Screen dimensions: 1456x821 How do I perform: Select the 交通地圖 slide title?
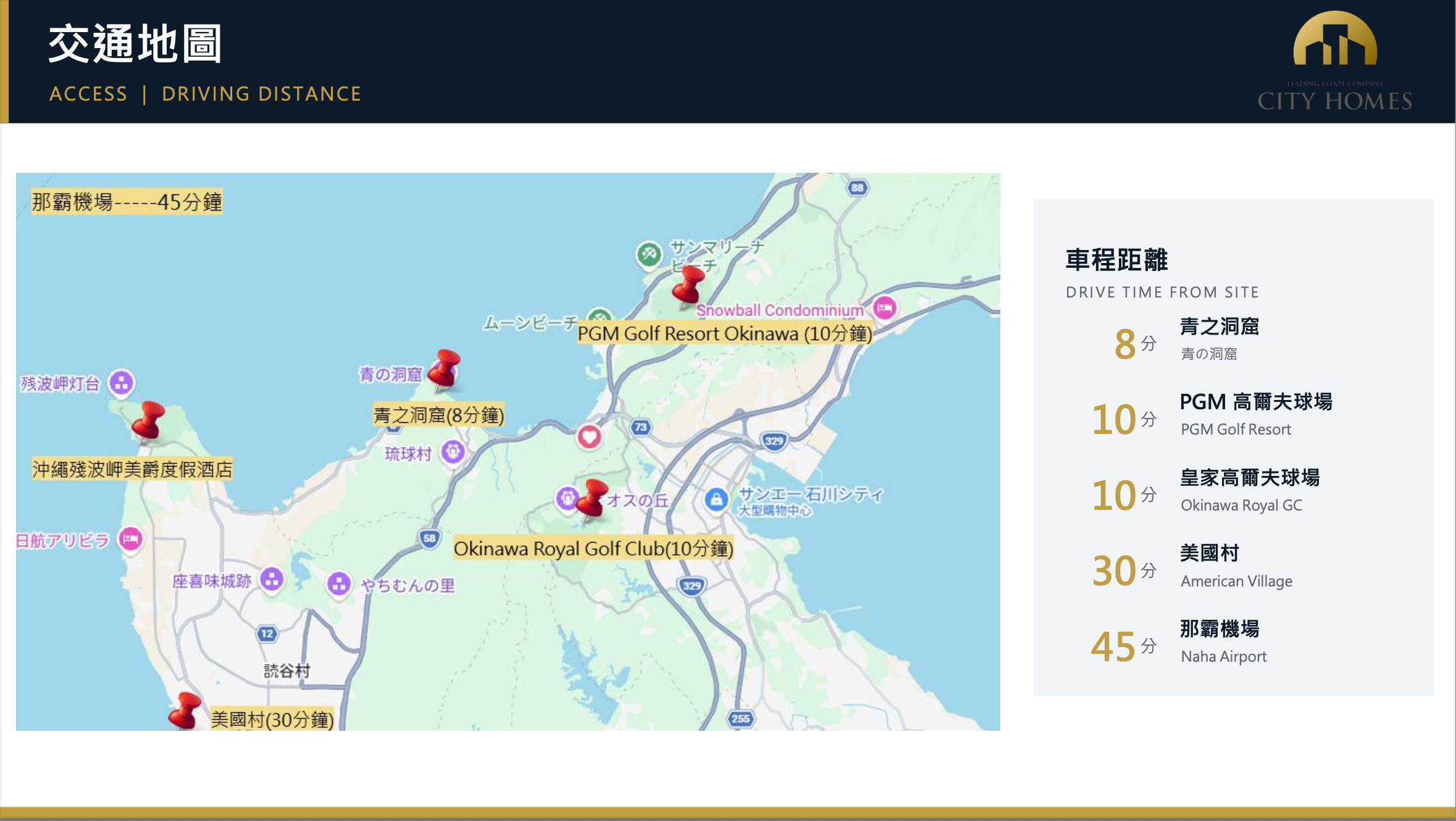click(135, 44)
